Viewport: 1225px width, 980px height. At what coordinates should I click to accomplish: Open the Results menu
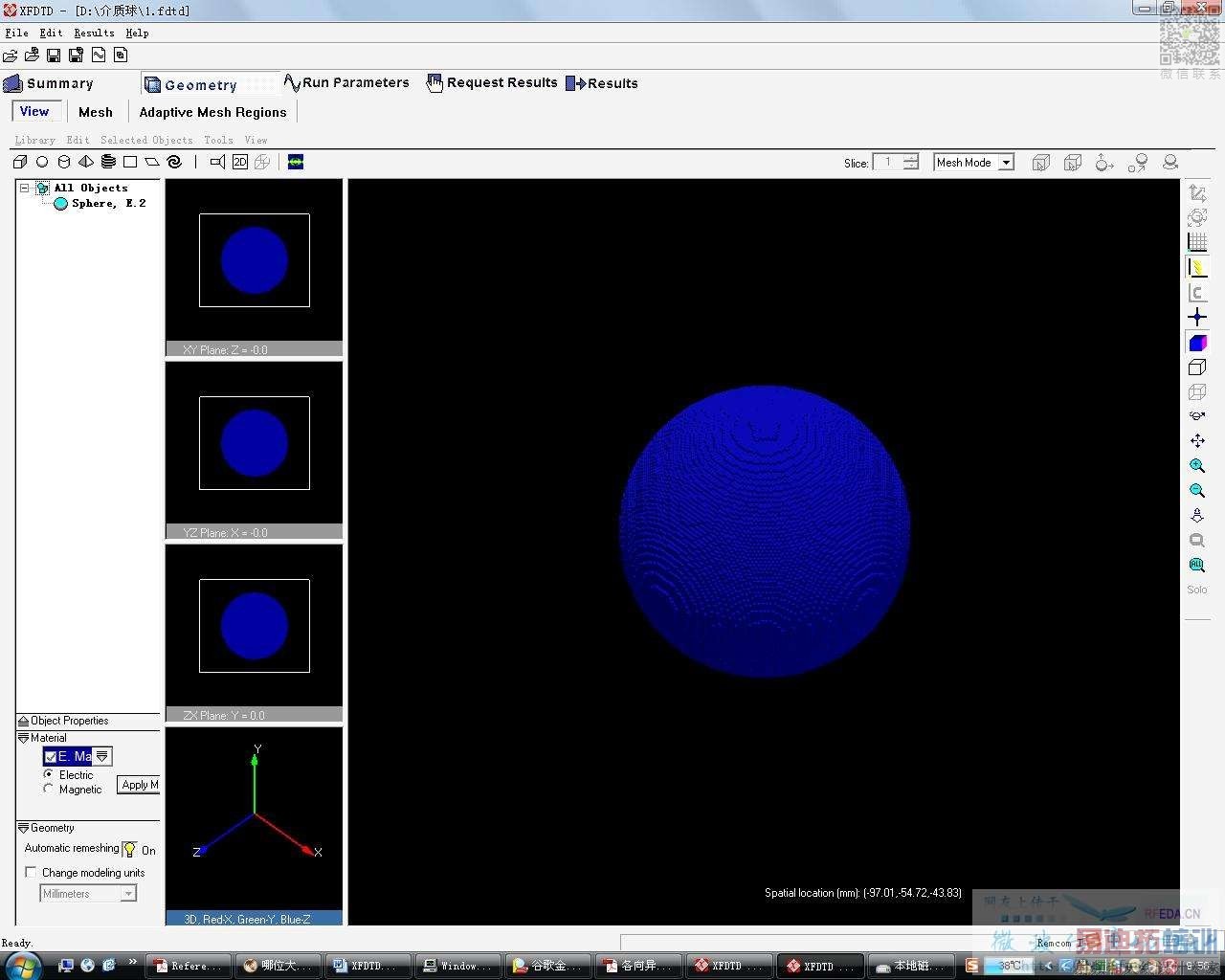point(94,33)
